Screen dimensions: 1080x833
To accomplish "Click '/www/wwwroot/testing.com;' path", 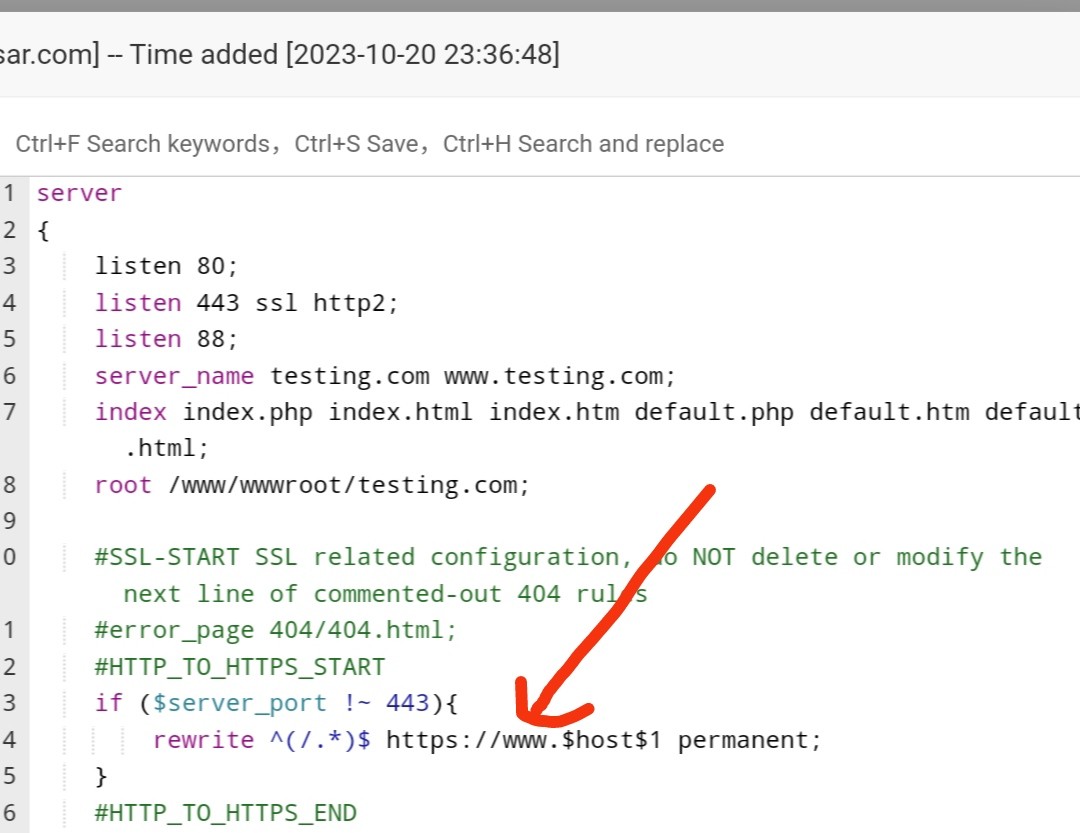I will pyautogui.click(x=349, y=485).
